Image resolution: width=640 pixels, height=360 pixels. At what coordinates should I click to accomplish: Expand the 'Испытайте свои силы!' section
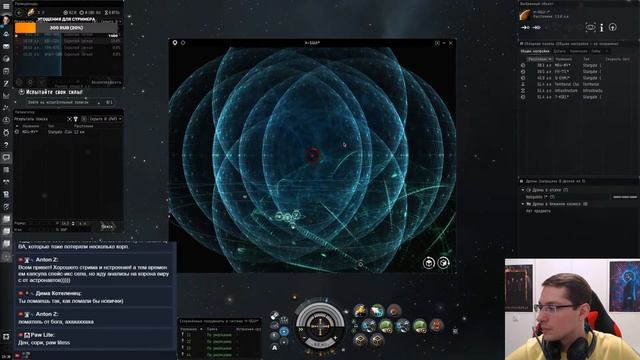point(22,92)
